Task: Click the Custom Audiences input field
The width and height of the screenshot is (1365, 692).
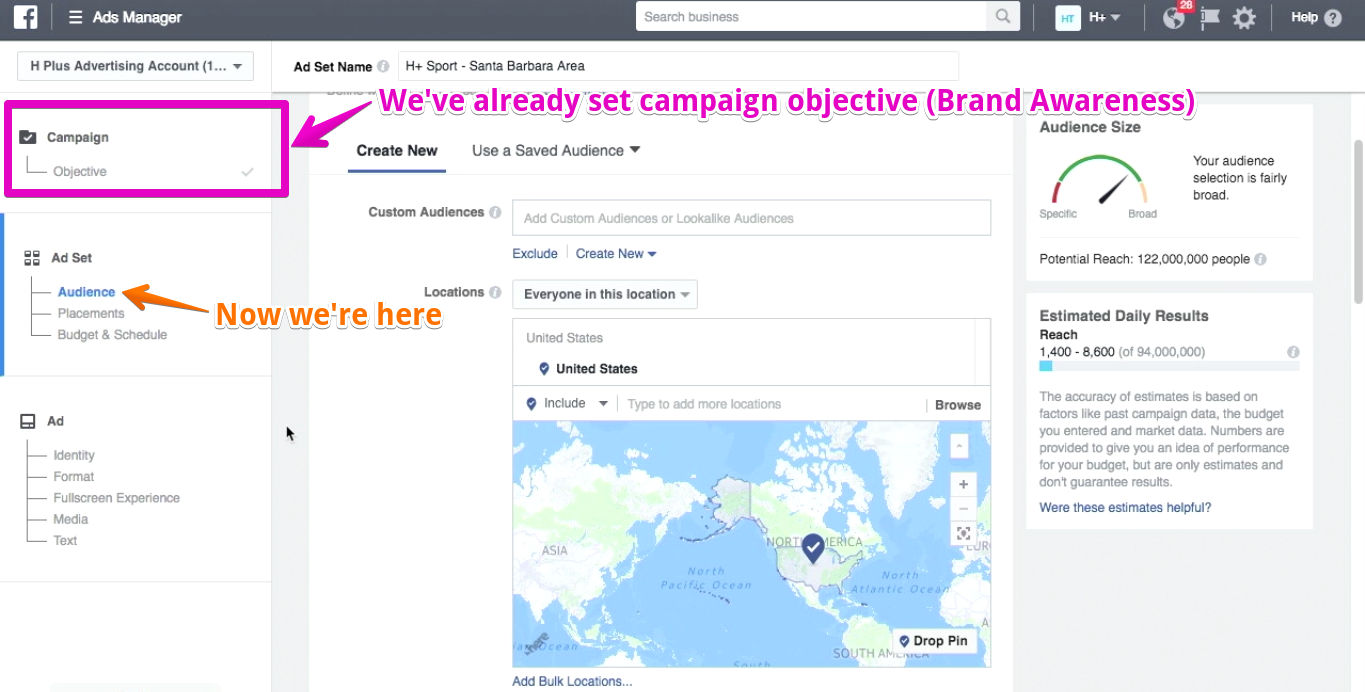Action: click(751, 218)
